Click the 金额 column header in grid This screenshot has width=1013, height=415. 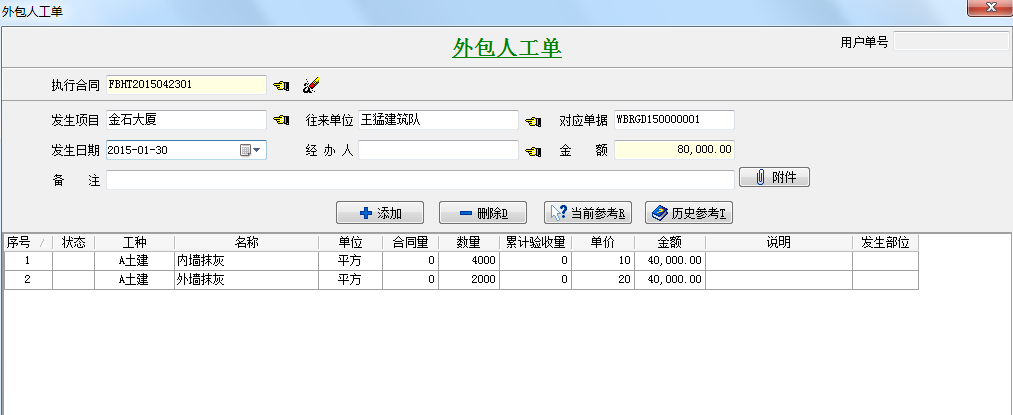669,242
